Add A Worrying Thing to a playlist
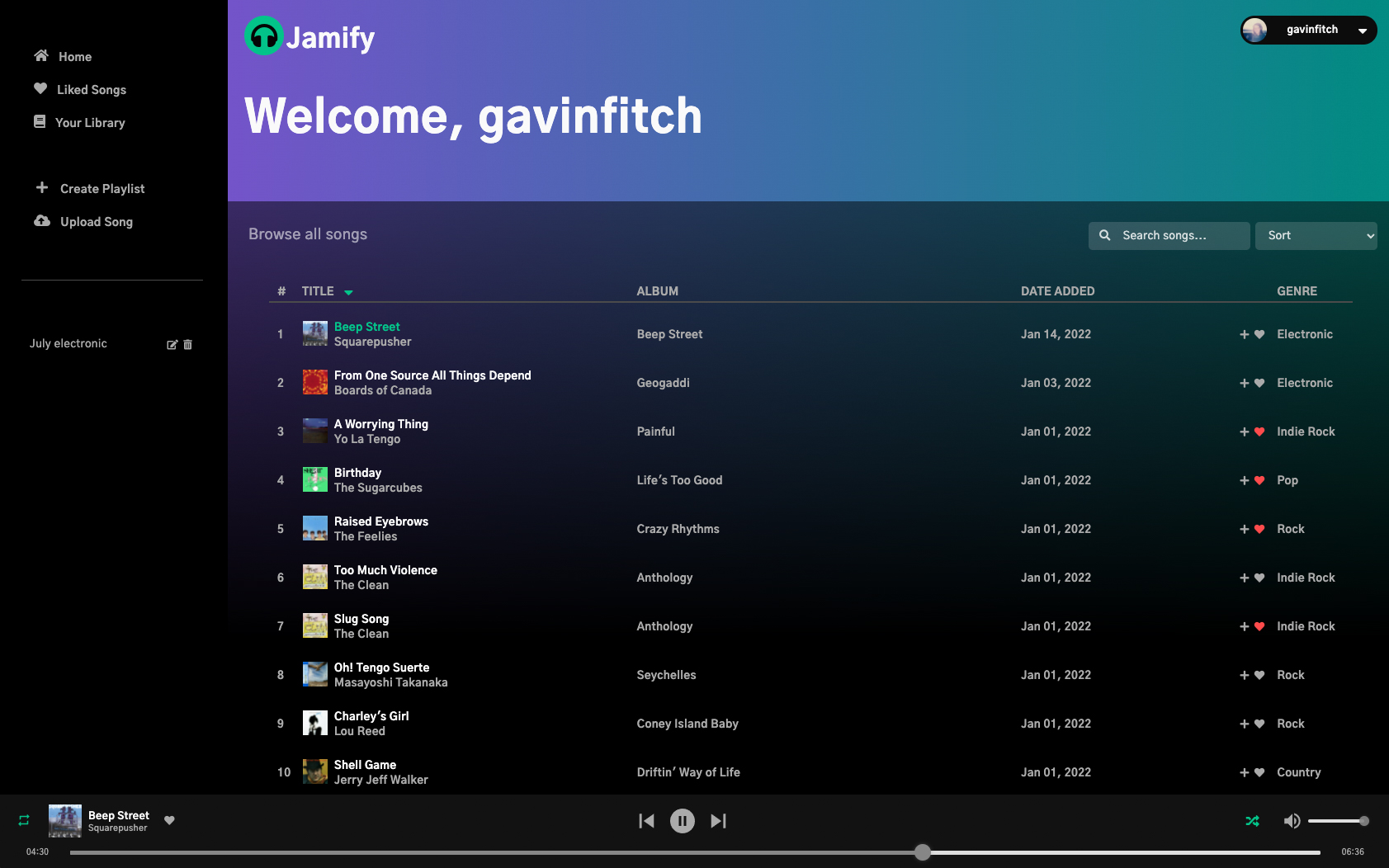The width and height of the screenshot is (1389, 868). [x=1245, y=432]
